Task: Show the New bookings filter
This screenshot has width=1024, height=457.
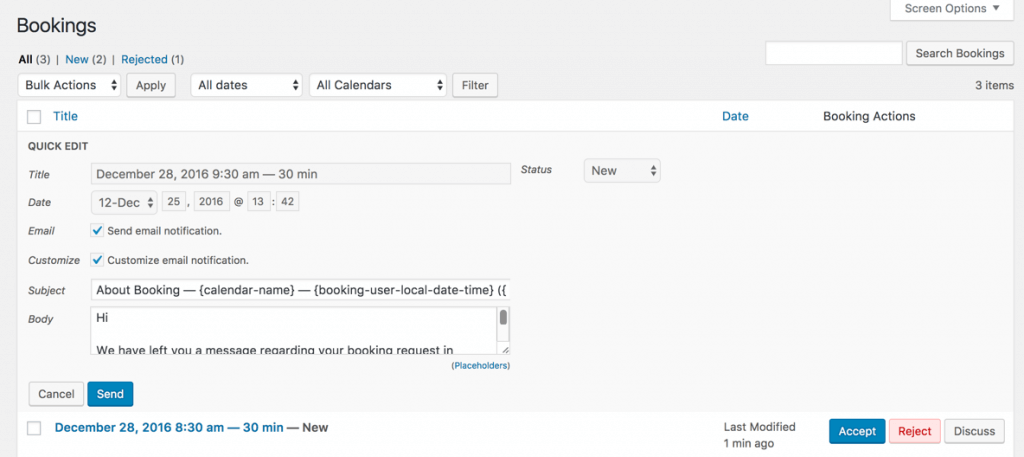Action: click(77, 59)
